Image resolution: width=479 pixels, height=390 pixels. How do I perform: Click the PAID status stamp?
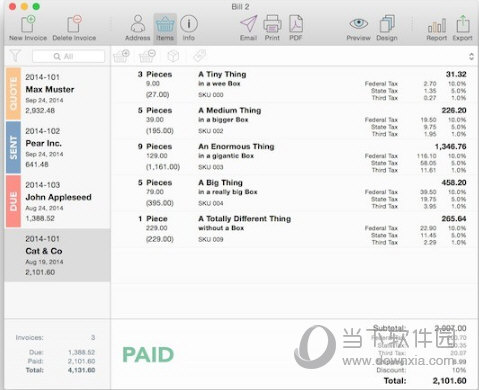point(148,354)
